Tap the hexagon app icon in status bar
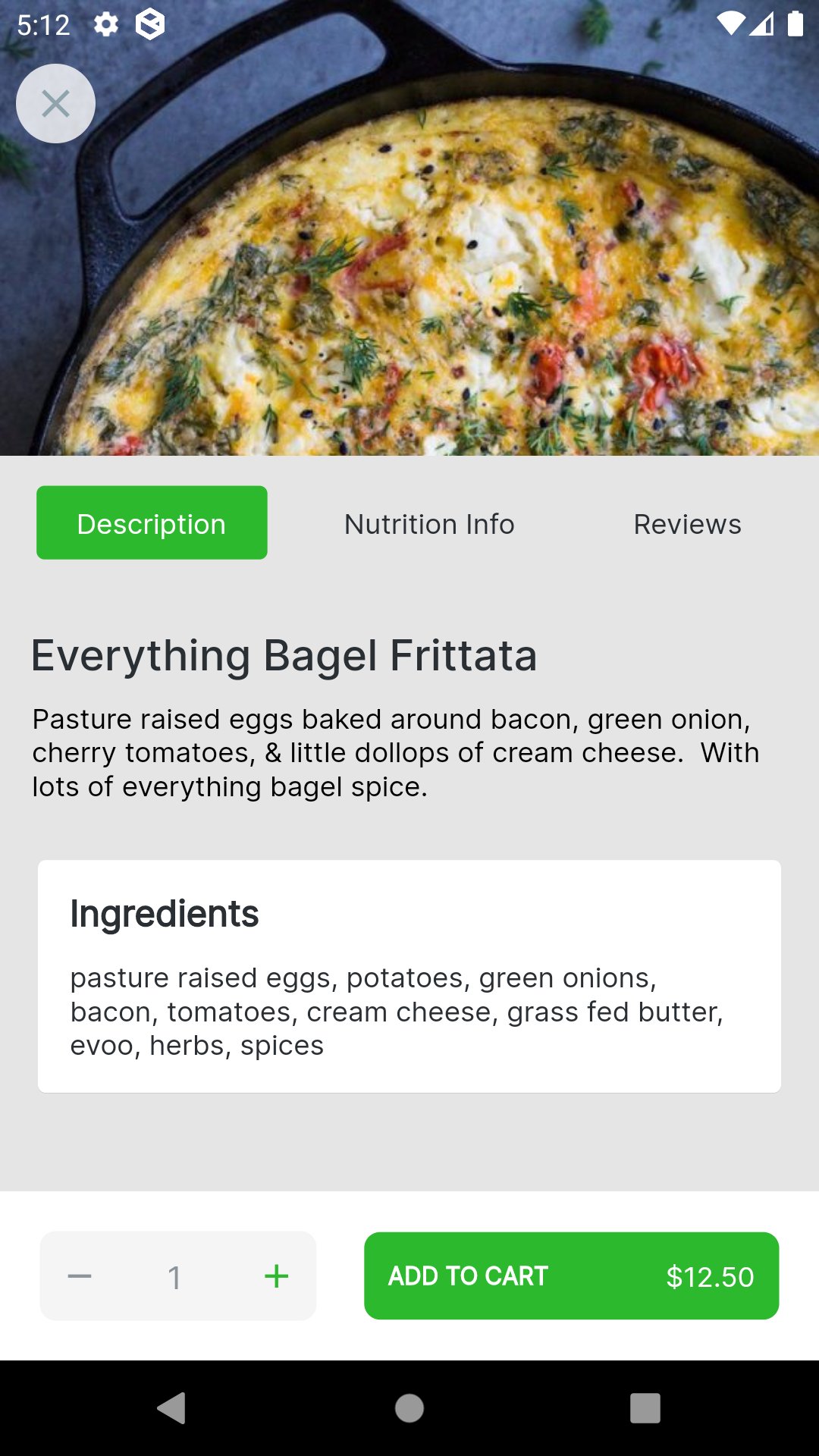The image size is (819, 1456). tap(149, 24)
